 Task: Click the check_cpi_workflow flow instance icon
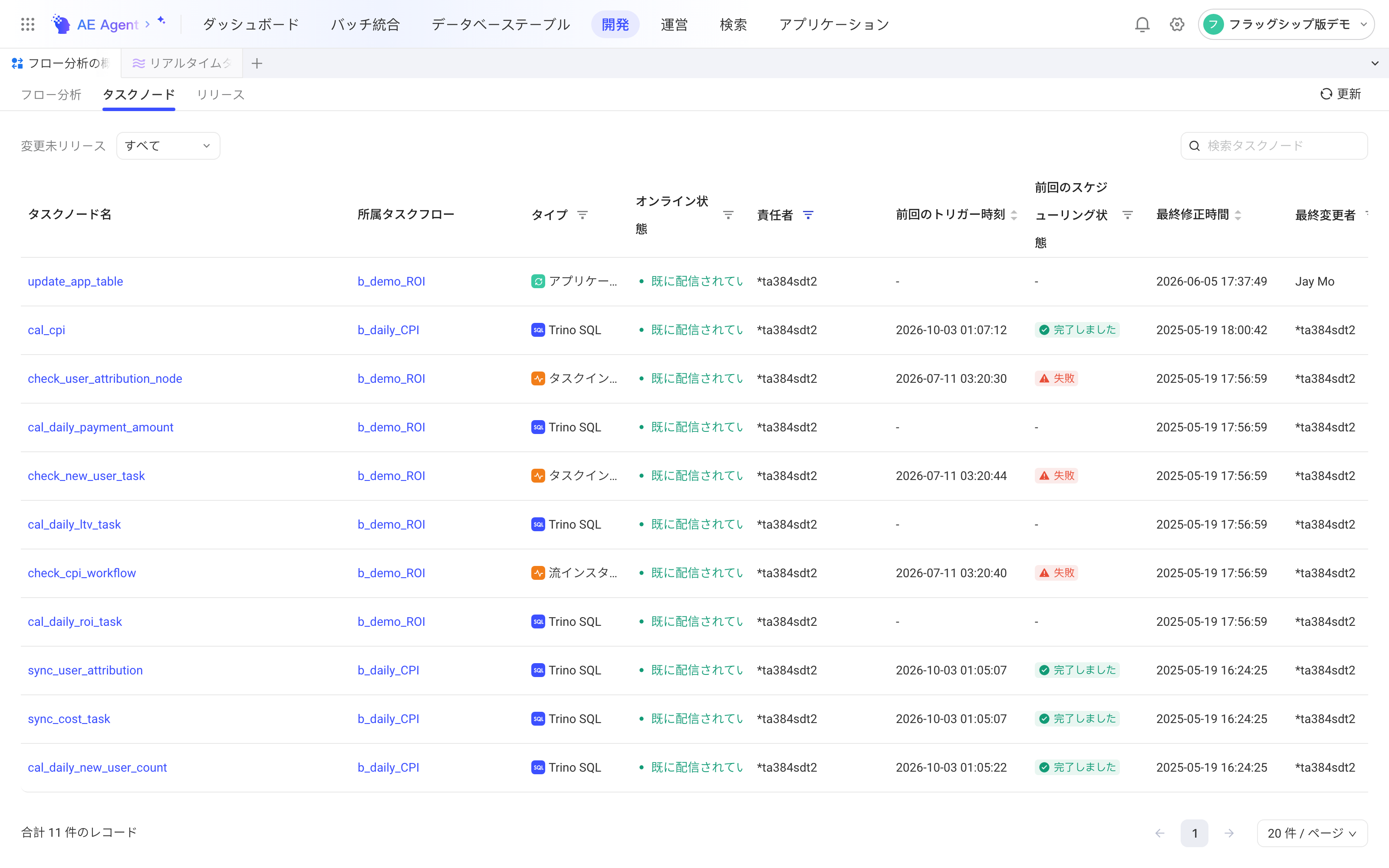click(x=538, y=573)
